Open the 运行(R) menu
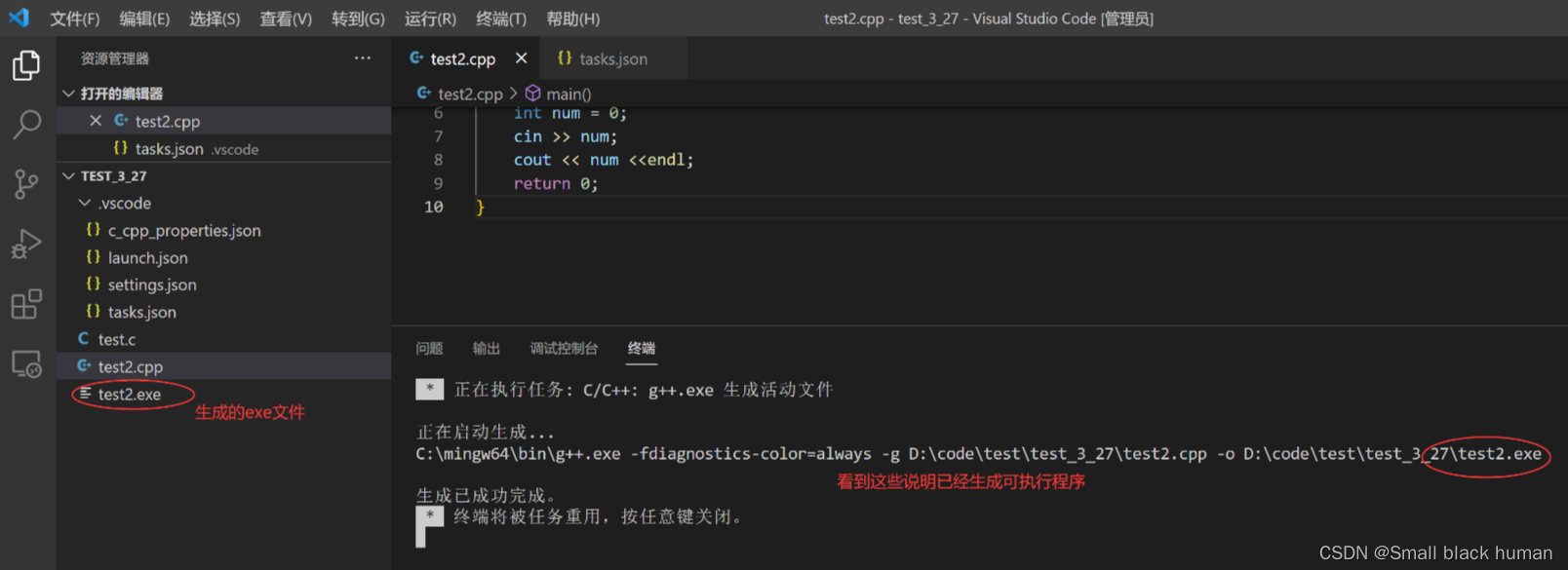The image size is (1568, 570). [430, 19]
